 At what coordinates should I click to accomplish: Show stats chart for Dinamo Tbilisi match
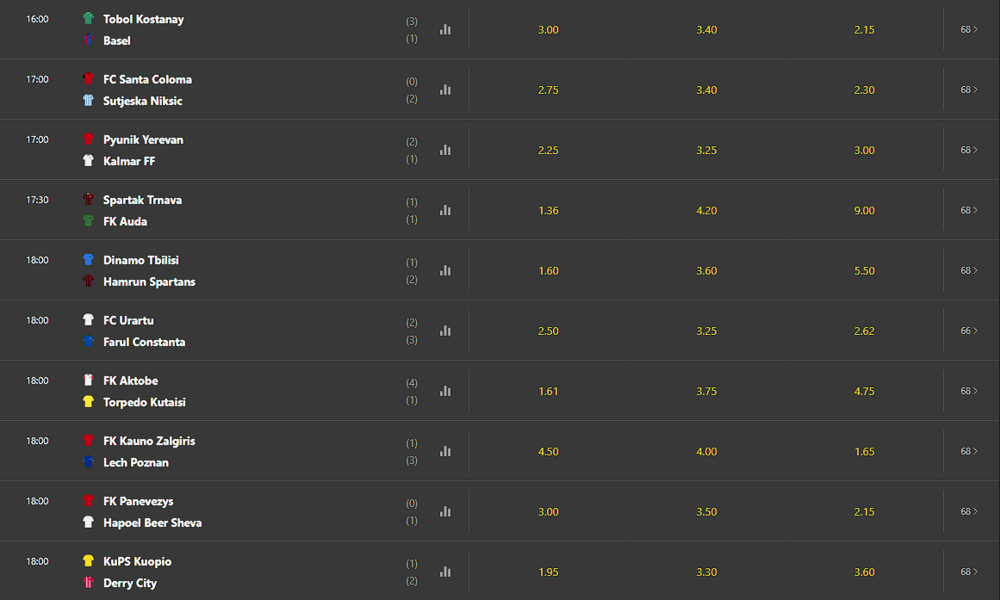445,270
